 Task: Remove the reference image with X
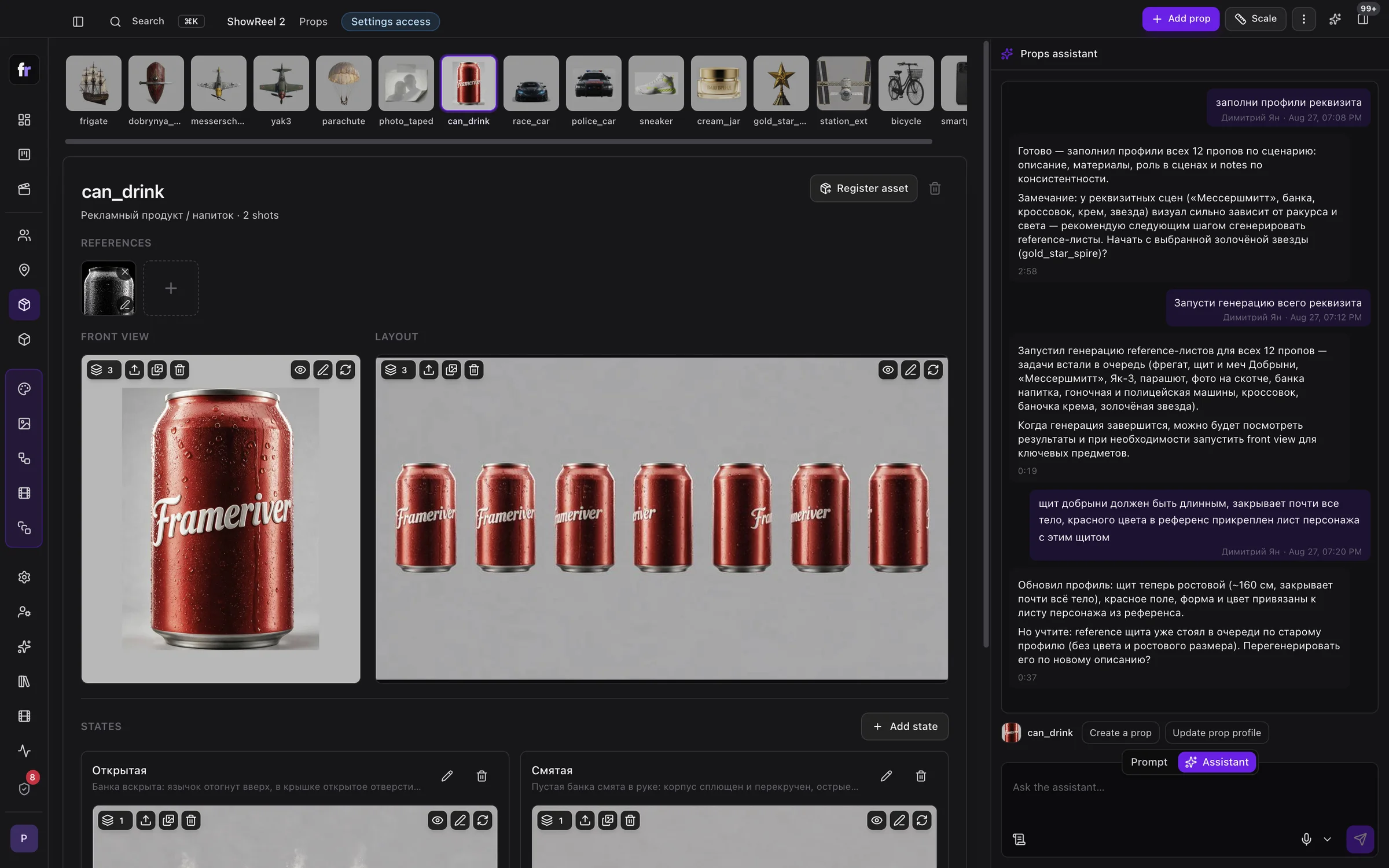tap(125, 271)
